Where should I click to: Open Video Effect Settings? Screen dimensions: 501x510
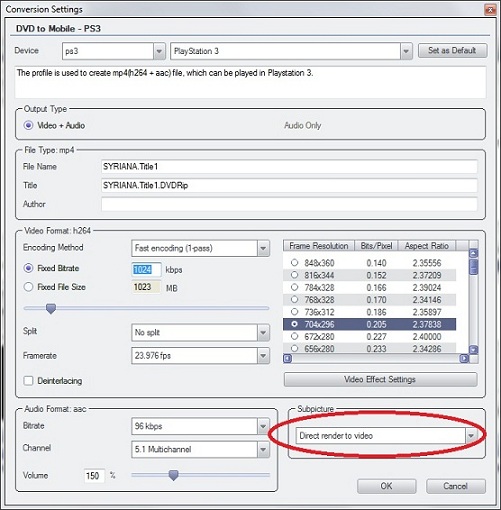[x=380, y=380]
